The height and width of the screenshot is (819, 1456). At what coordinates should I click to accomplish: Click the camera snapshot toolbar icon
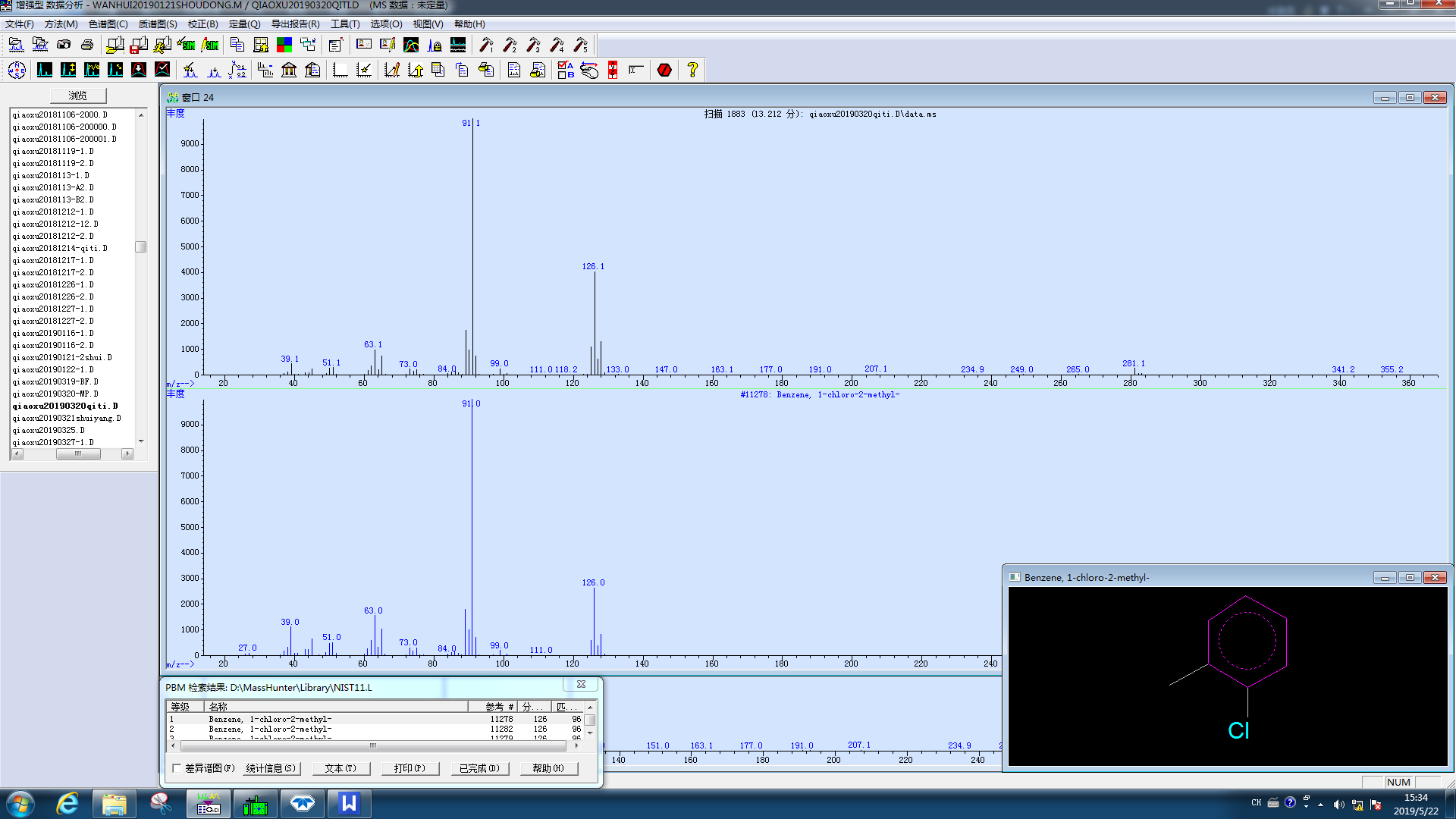(x=64, y=45)
